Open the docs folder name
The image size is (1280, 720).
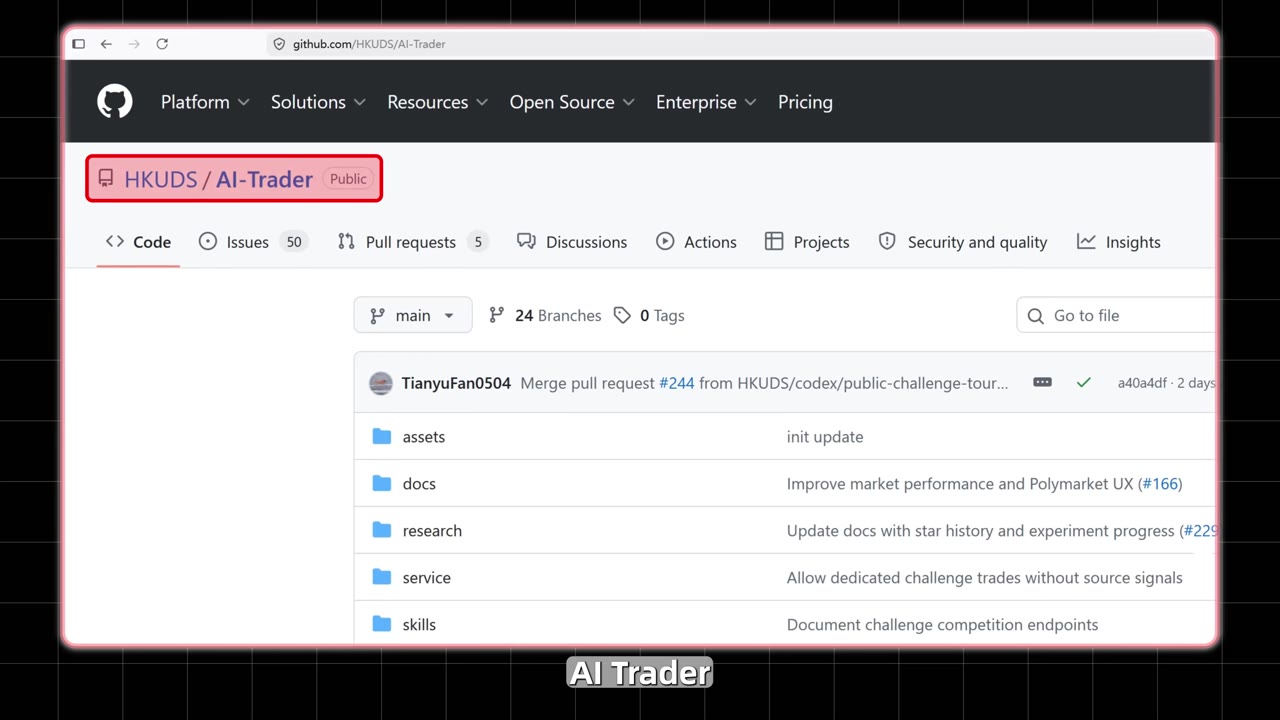(419, 484)
